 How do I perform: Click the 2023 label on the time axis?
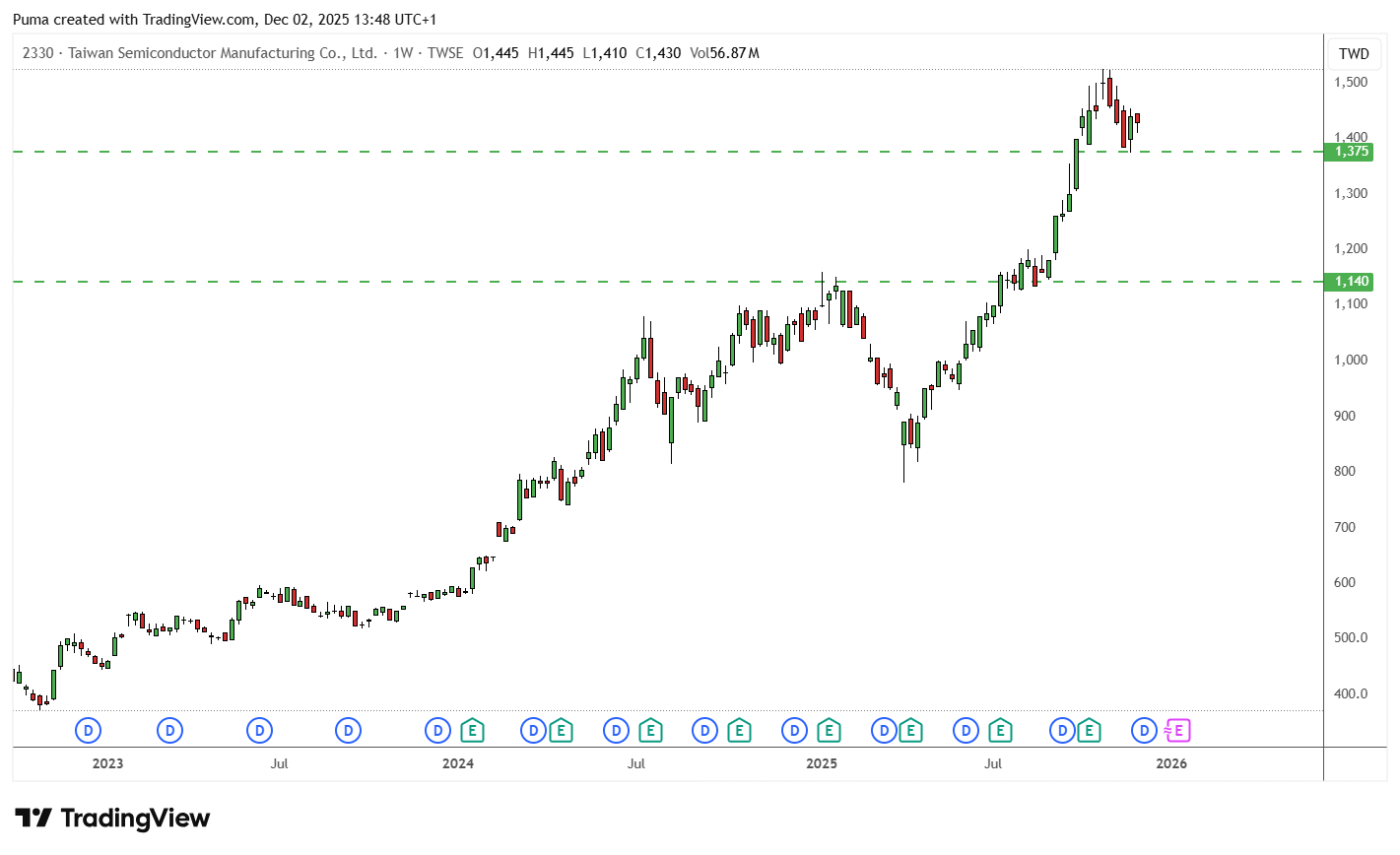pos(107,763)
